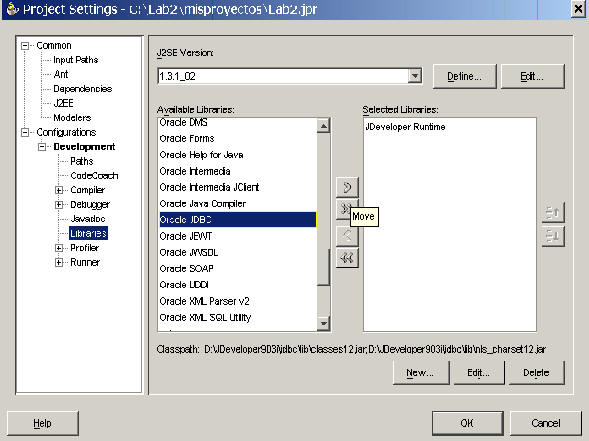Screen dimensions: 589x441
Task: Click the Edit... button beside Define
Action: 532,76
